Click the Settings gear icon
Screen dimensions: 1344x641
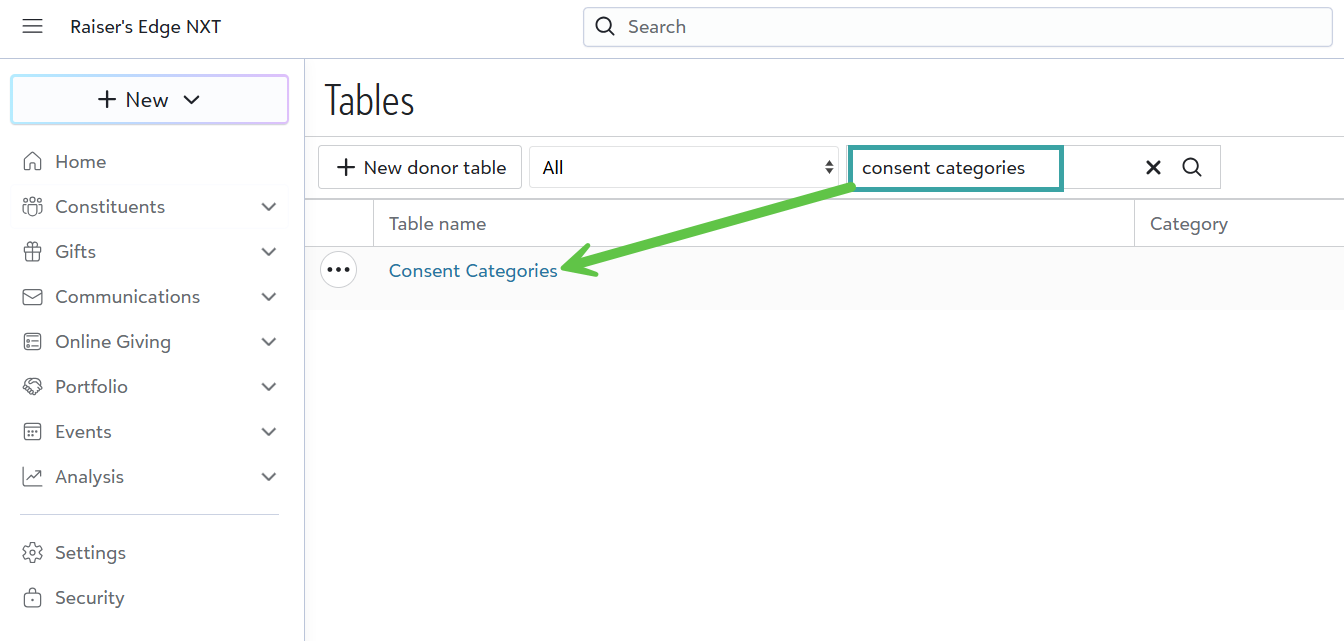(x=33, y=553)
